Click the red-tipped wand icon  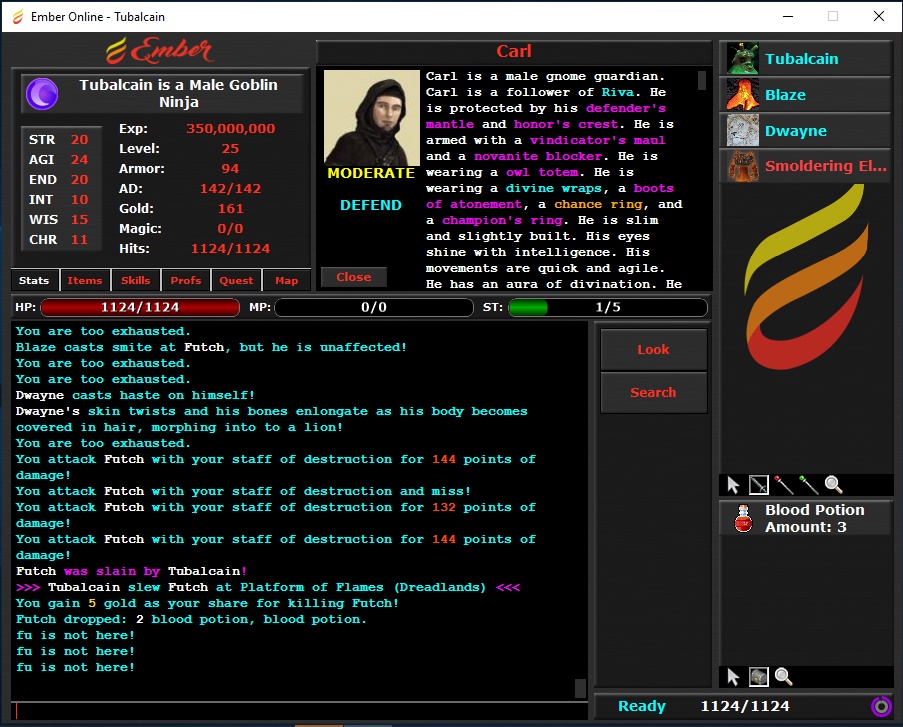pos(784,485)
